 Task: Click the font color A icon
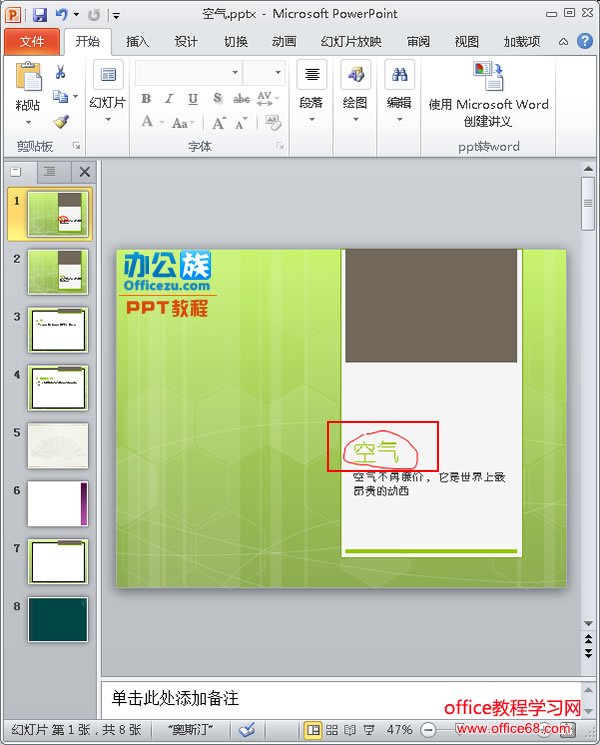tap(147, 122)
